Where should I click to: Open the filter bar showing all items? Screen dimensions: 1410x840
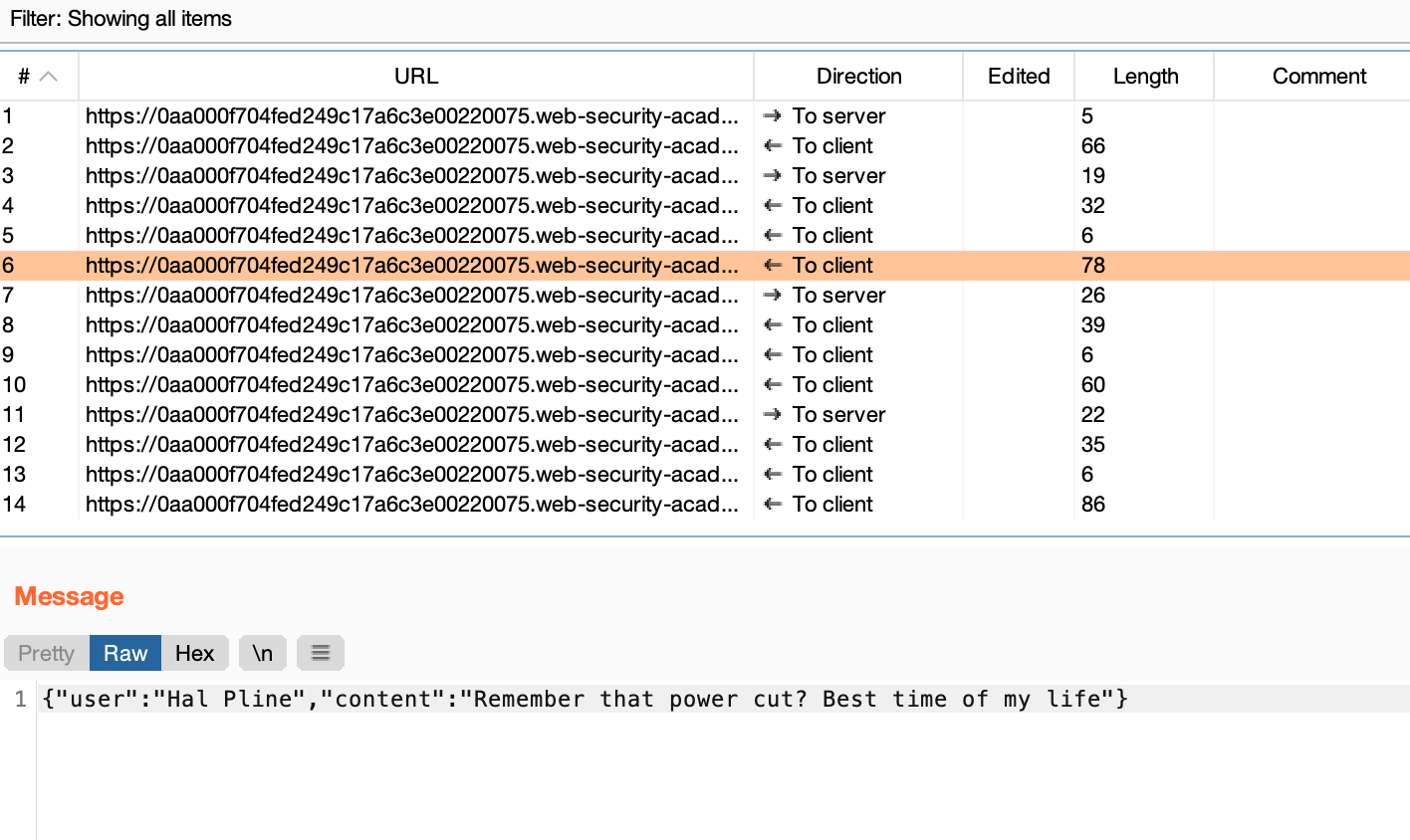coord(705,19)
